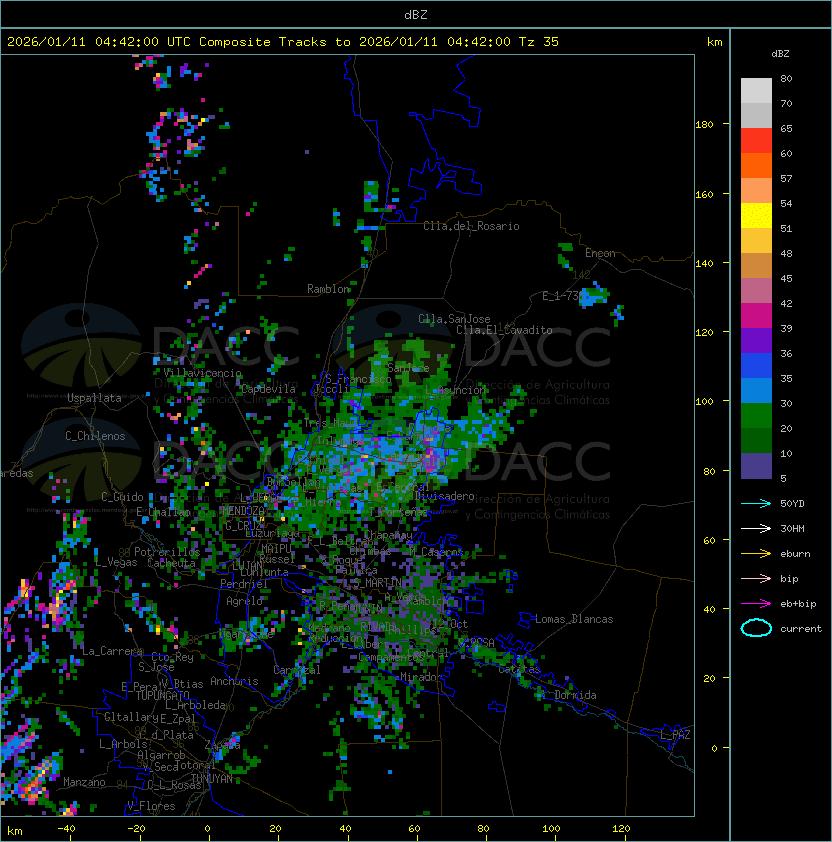Screen dimensions: 832x842
Task: Click the 'eb+bip' legend label
Action: point(798,604)
